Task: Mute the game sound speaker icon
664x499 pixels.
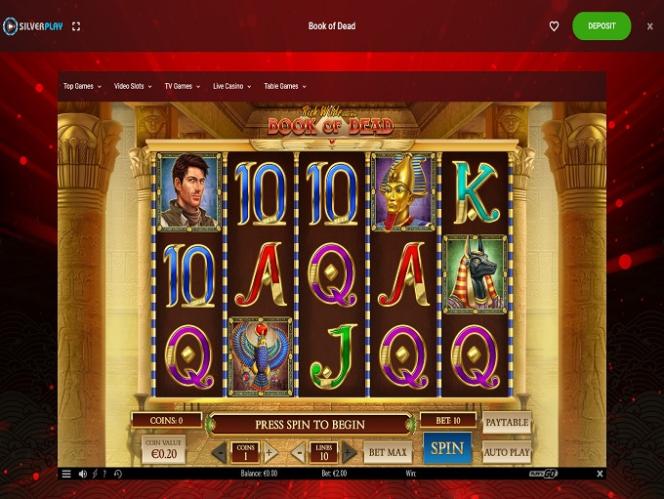Action: [83, 474]
